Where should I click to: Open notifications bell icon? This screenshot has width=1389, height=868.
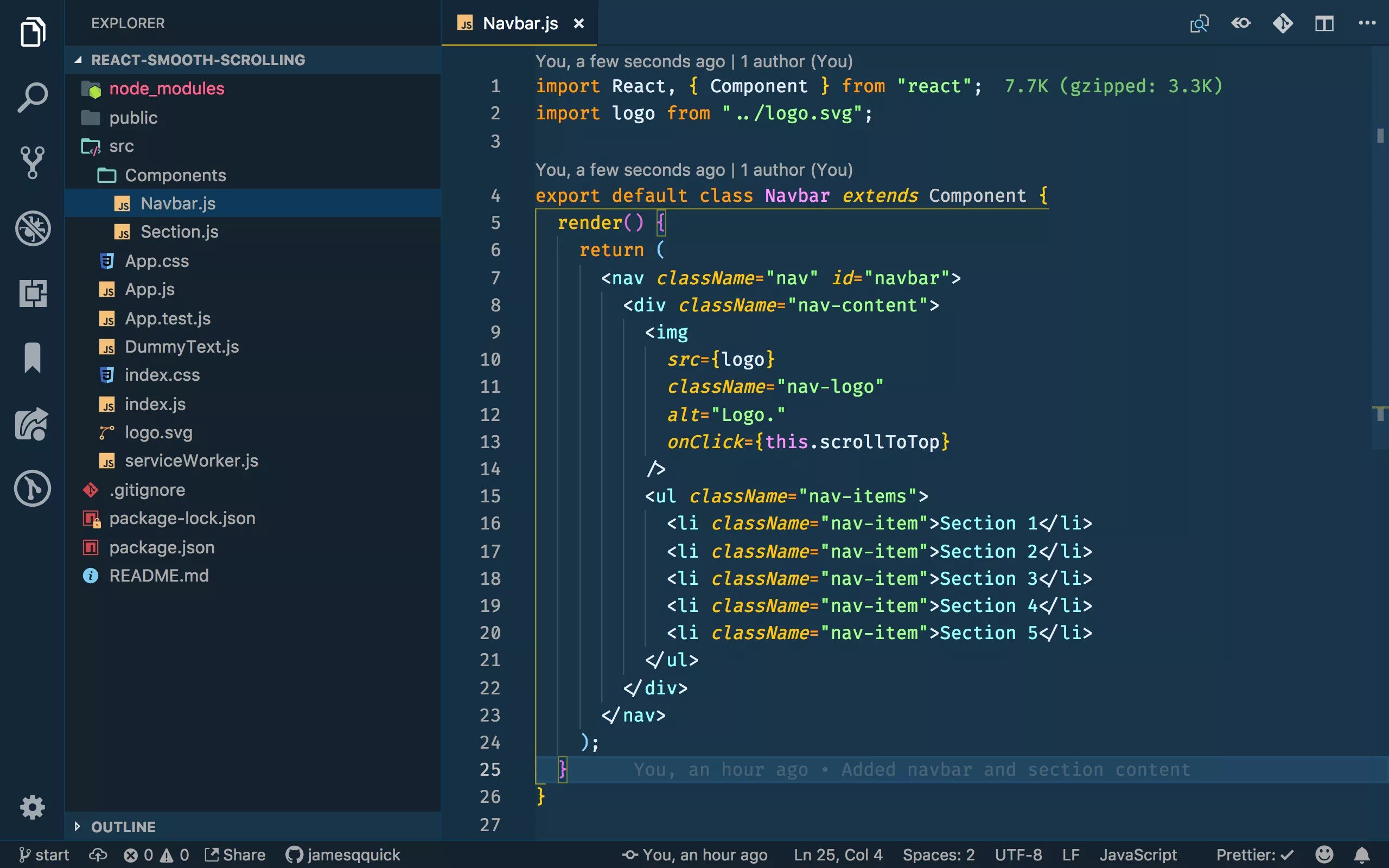pos(1362,855)
